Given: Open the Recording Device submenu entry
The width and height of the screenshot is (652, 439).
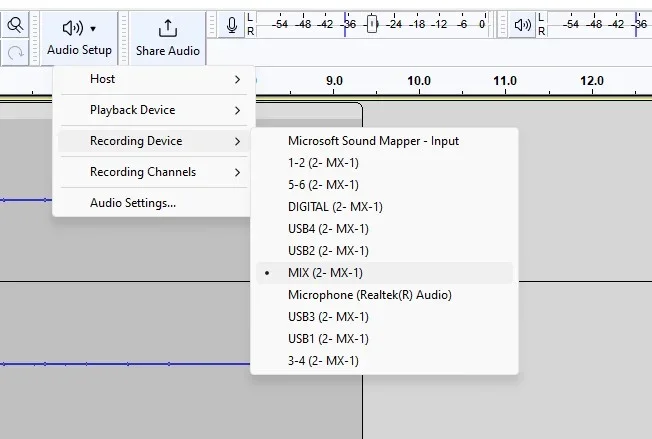Looking at the screenshot, I should coord(154,141).
